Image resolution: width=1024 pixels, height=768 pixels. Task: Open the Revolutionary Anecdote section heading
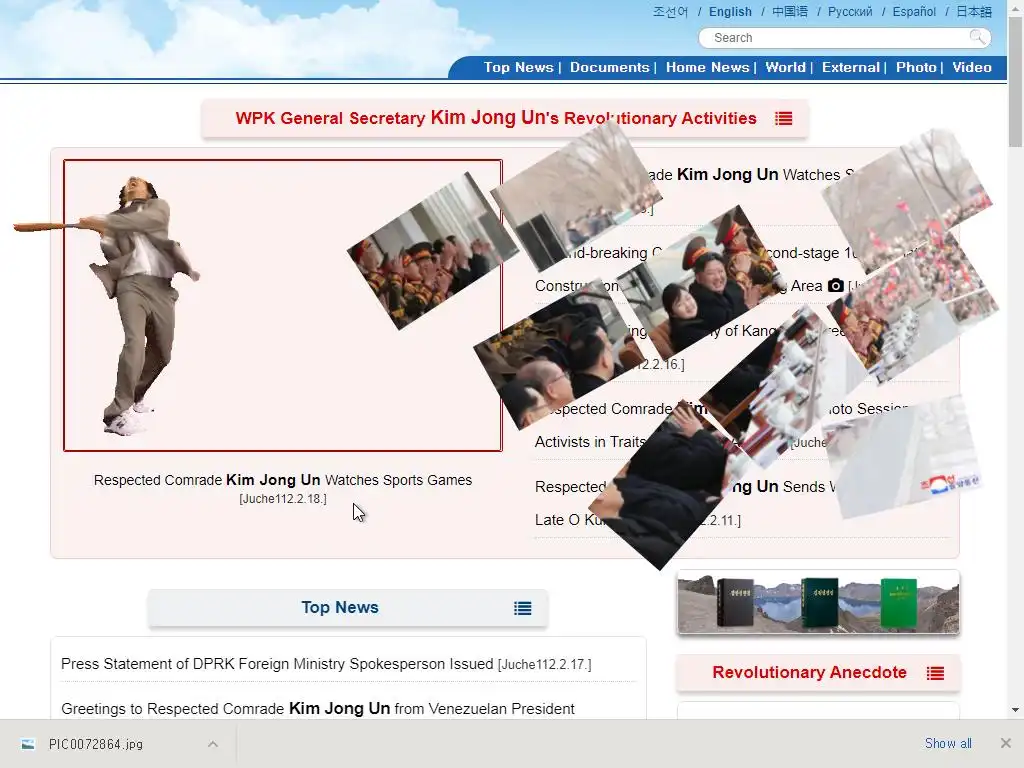point(809,673)
